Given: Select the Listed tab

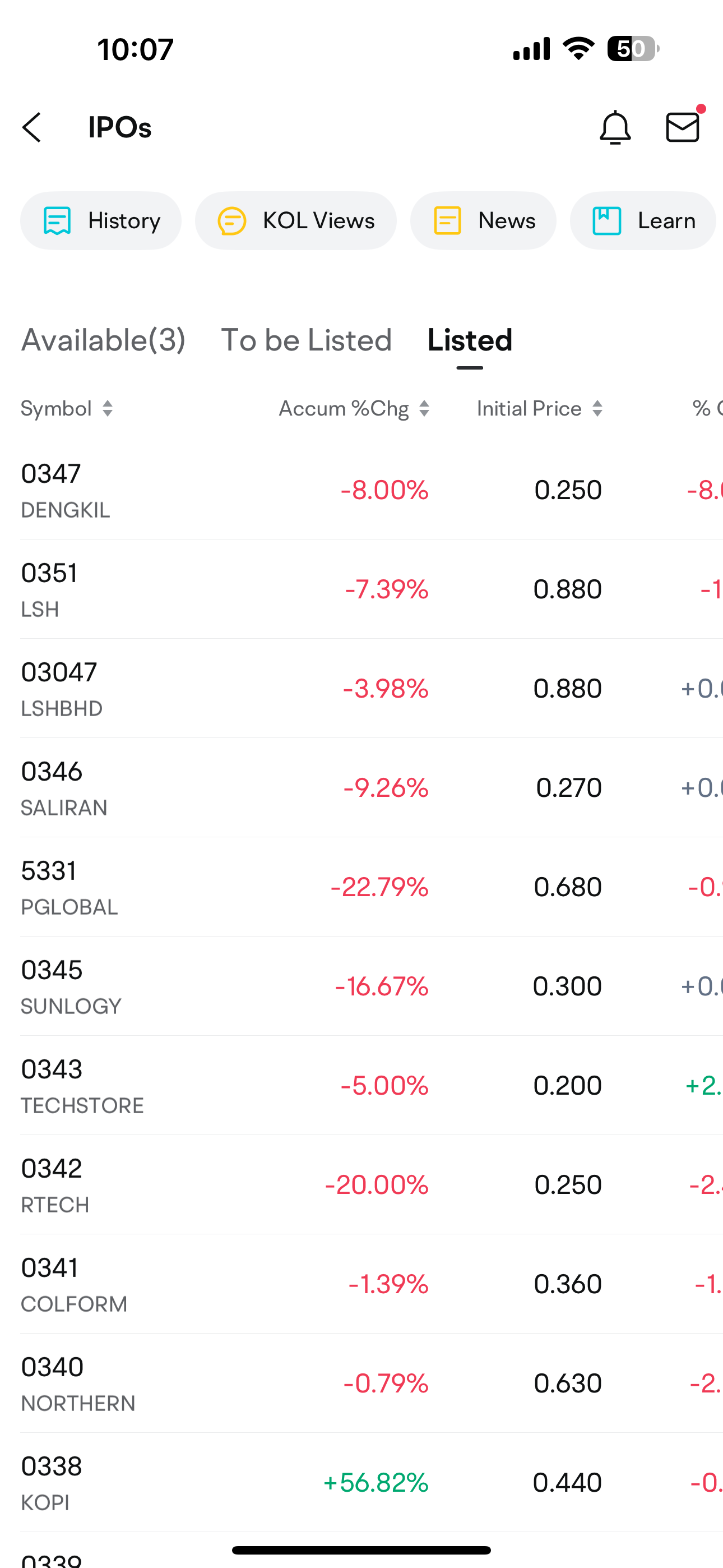Looking at the screenshot, I should coord(470,340).
